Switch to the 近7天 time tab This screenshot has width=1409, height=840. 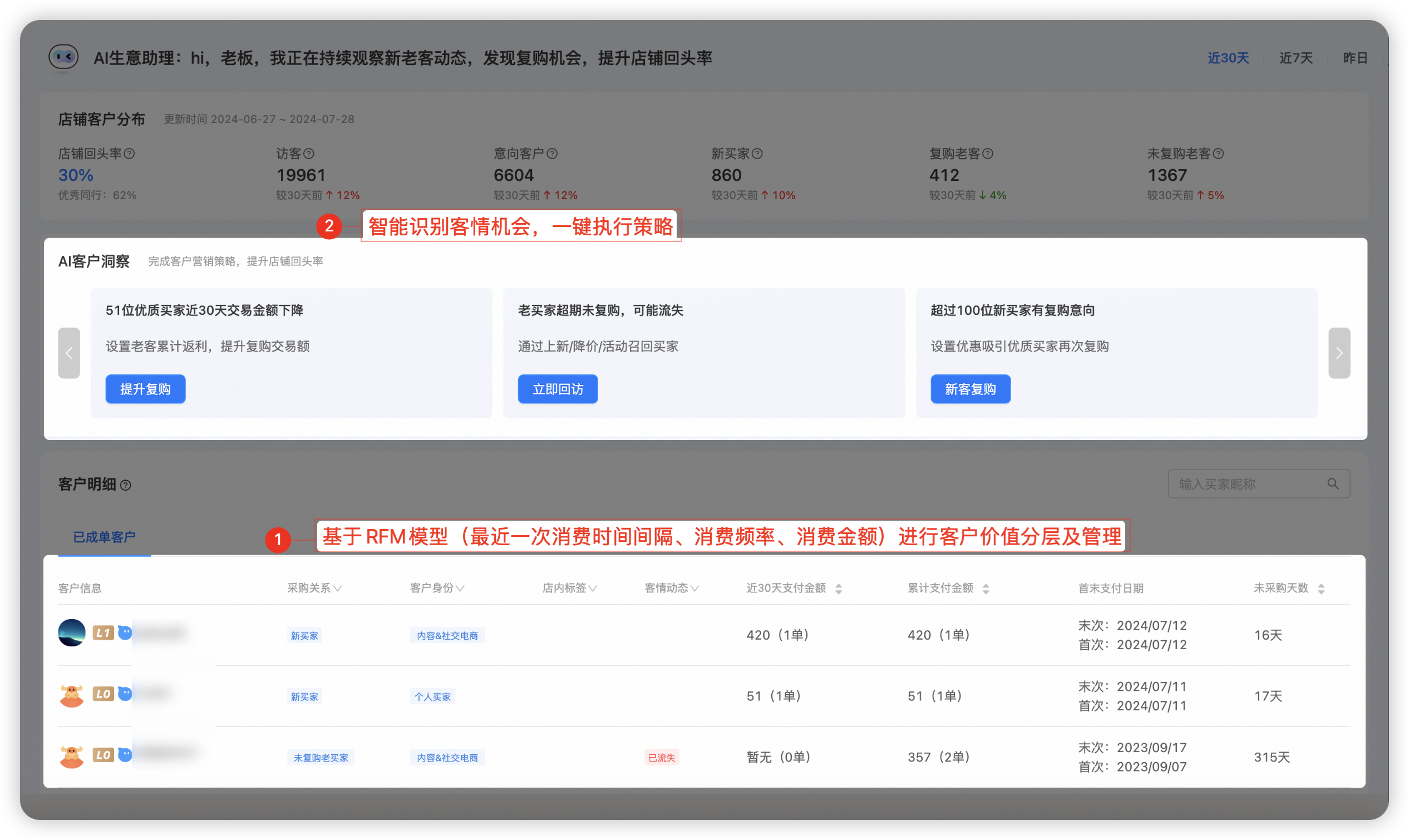[1296, 58]
